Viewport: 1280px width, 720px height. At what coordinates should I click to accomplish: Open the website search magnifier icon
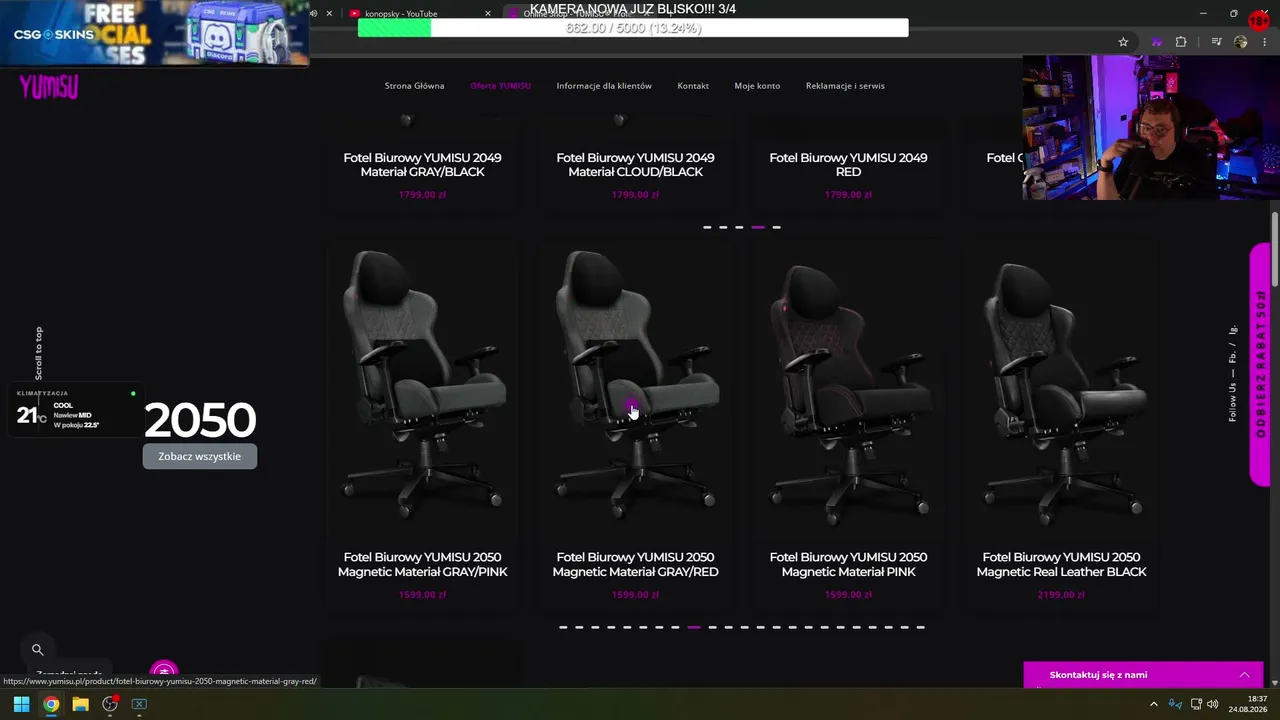(37, 649)
